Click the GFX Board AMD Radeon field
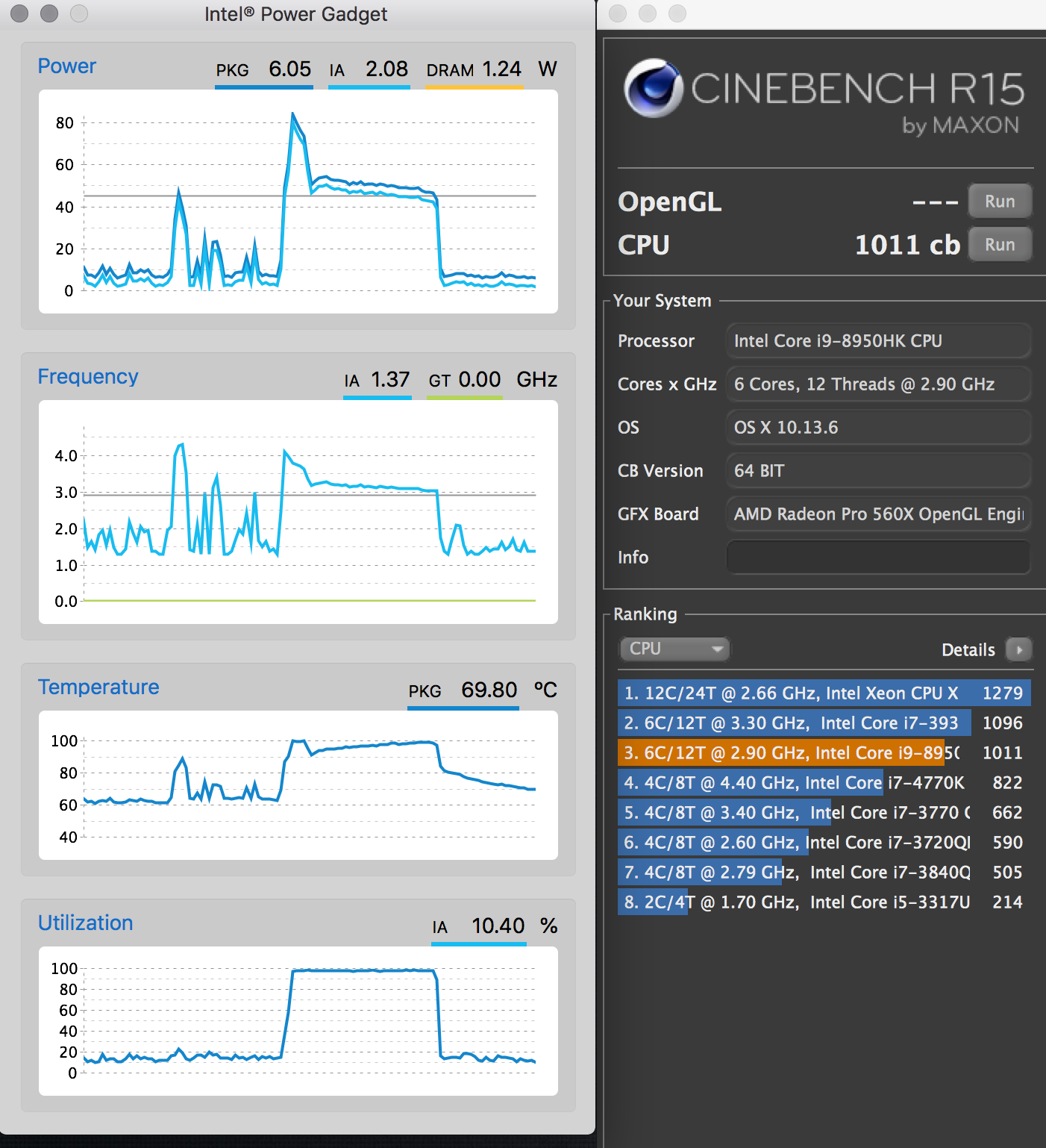Viewport: 1046px width, 1148px height. click(x=878, y=514)
